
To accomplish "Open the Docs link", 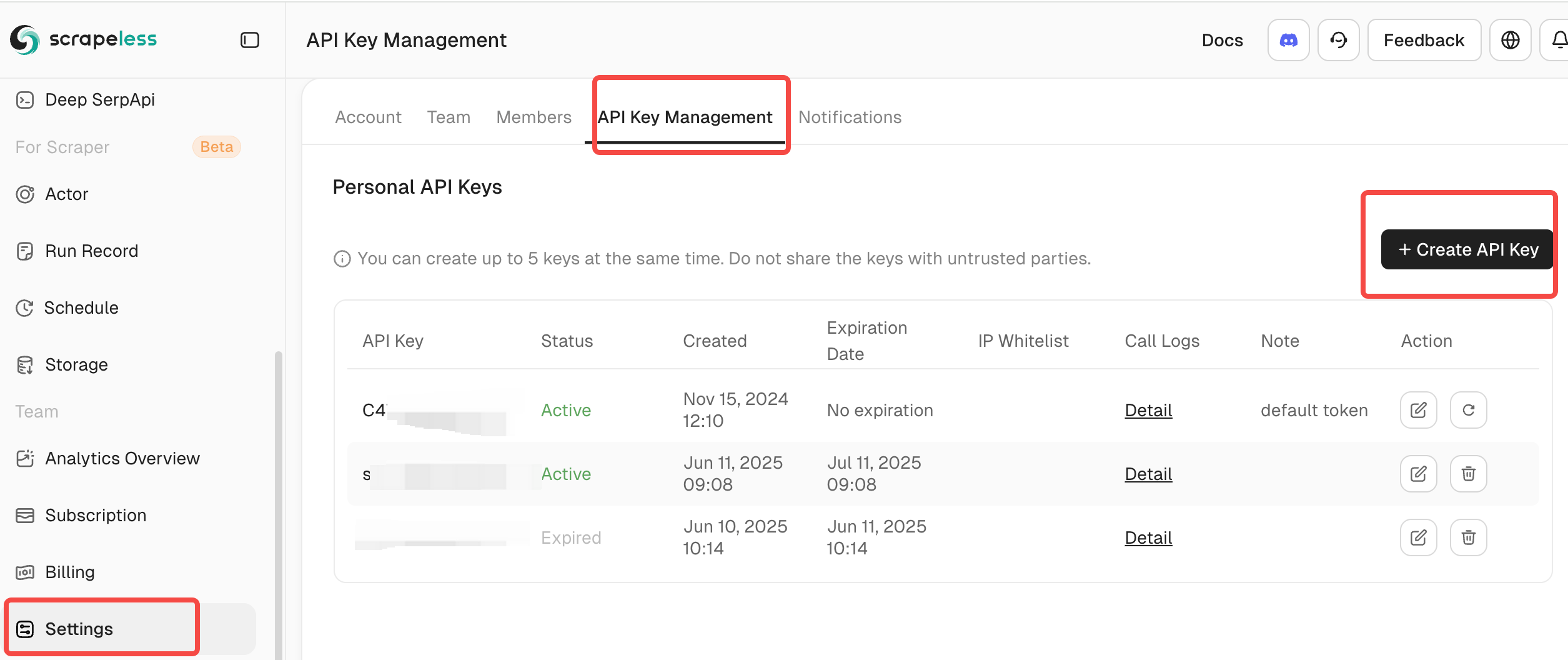I will 1222,40.
